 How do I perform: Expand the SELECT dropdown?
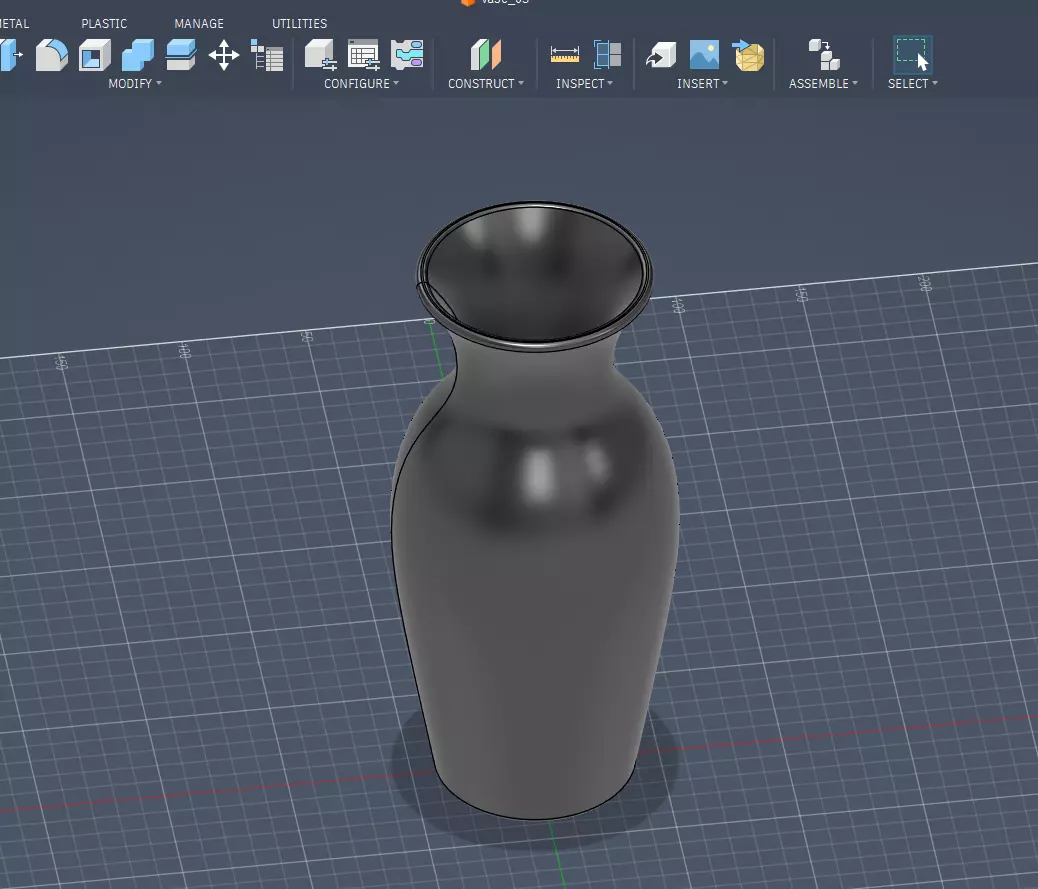[913, 83]
